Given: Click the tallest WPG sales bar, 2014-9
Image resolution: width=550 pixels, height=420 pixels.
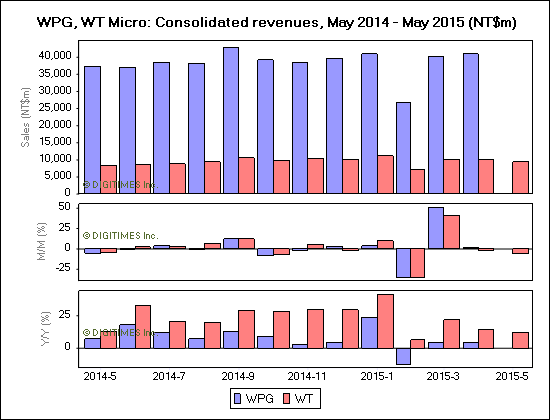Looking at the screenshot, I should pyautogui.click(x=231, y=120).
